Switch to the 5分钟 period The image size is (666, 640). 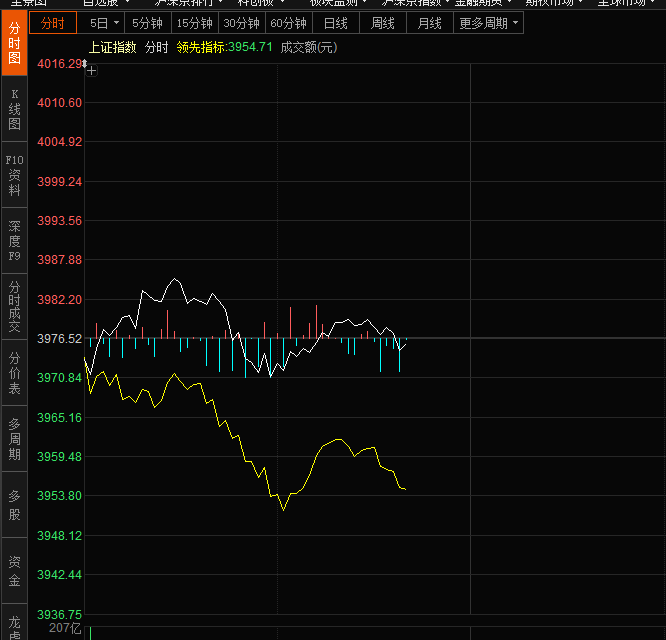coord(147,22)
